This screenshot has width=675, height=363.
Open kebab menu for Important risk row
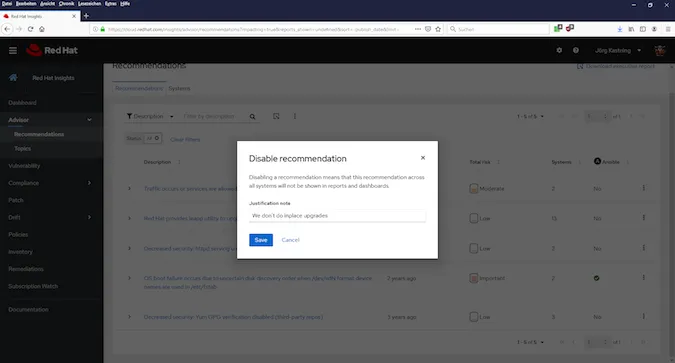[644, 278]
